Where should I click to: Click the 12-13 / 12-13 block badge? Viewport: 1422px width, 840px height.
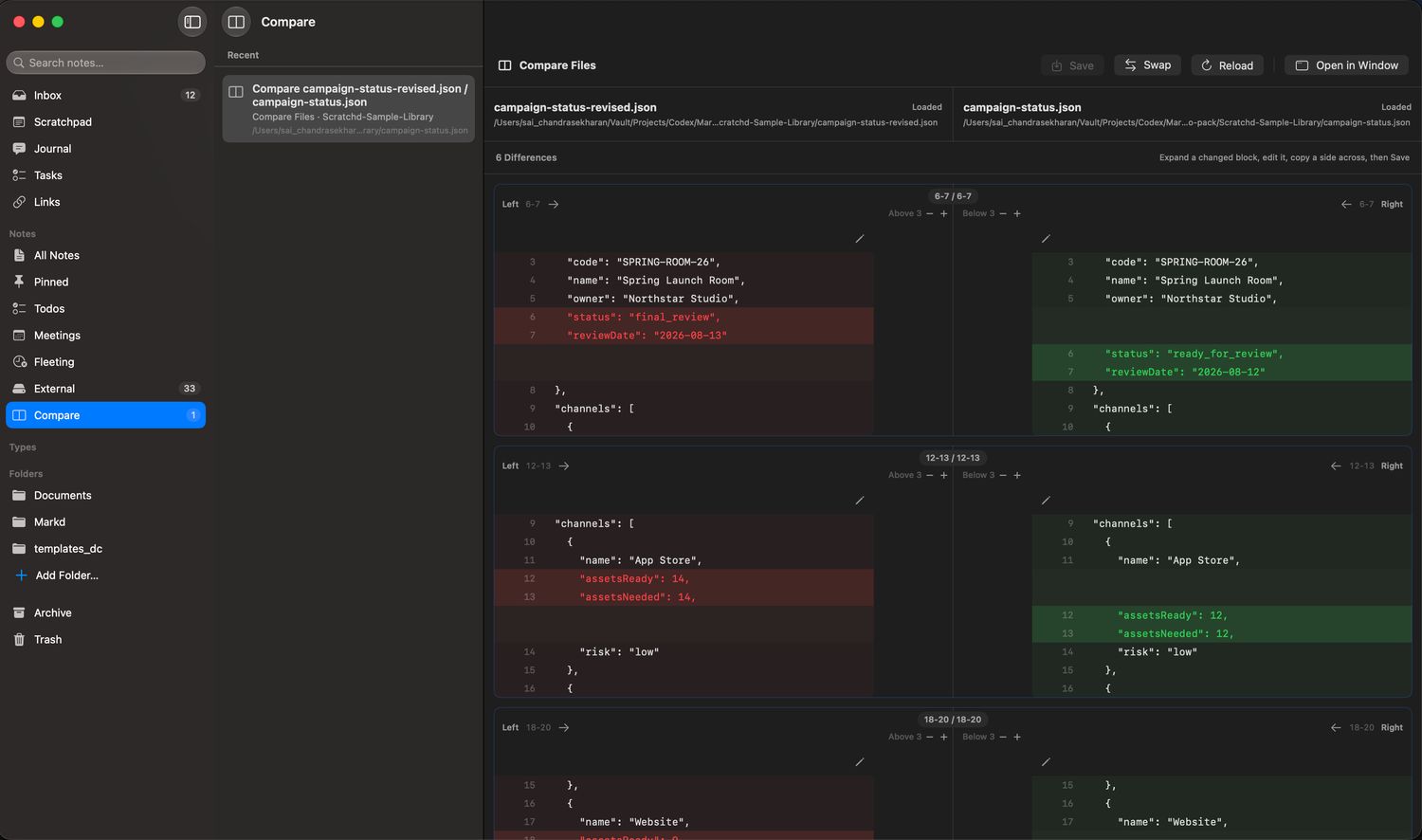pyautogui.click(x=953, y=458)
